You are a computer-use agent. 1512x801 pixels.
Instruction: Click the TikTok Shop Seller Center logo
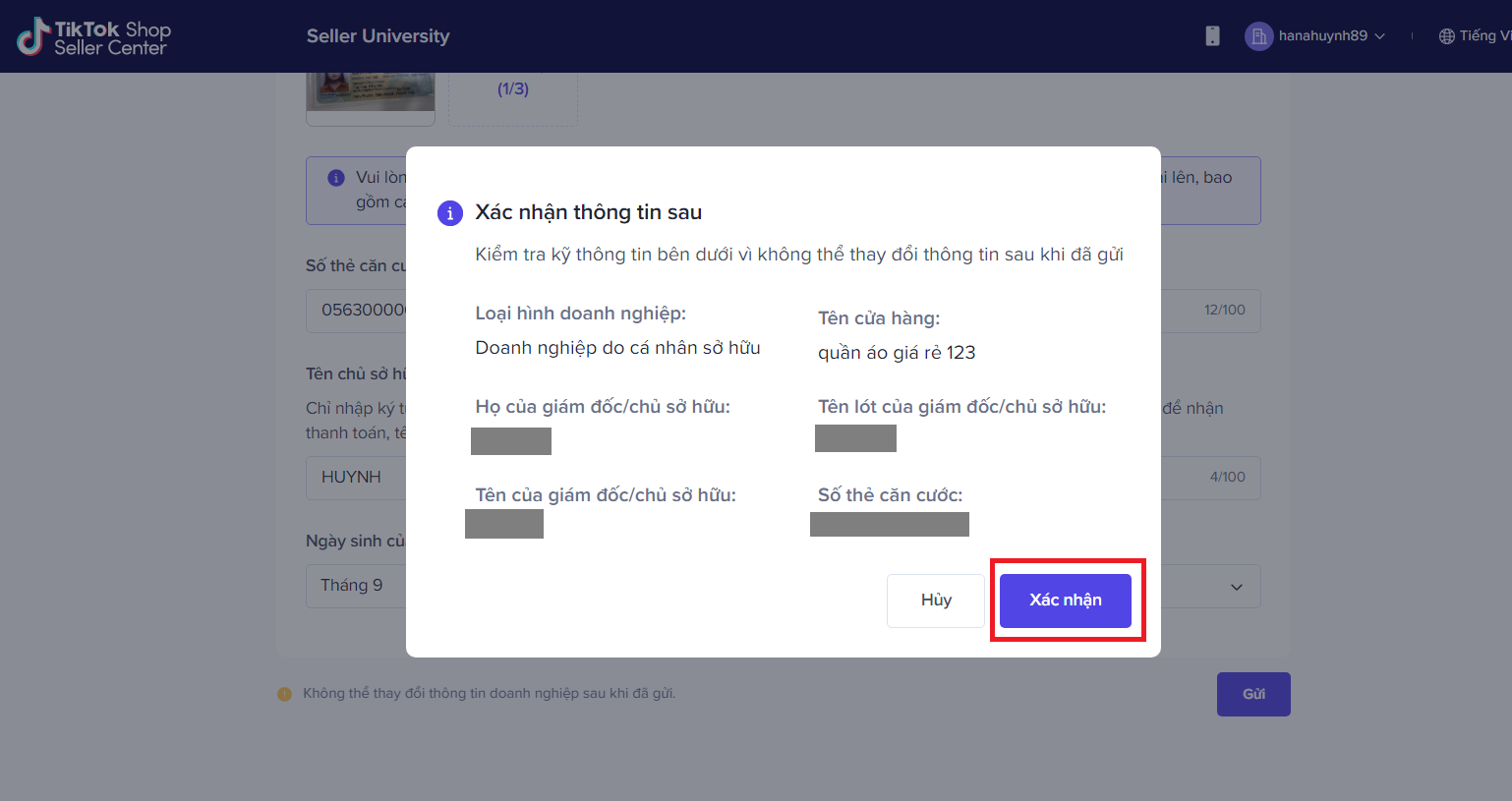(x=93, y=36)
